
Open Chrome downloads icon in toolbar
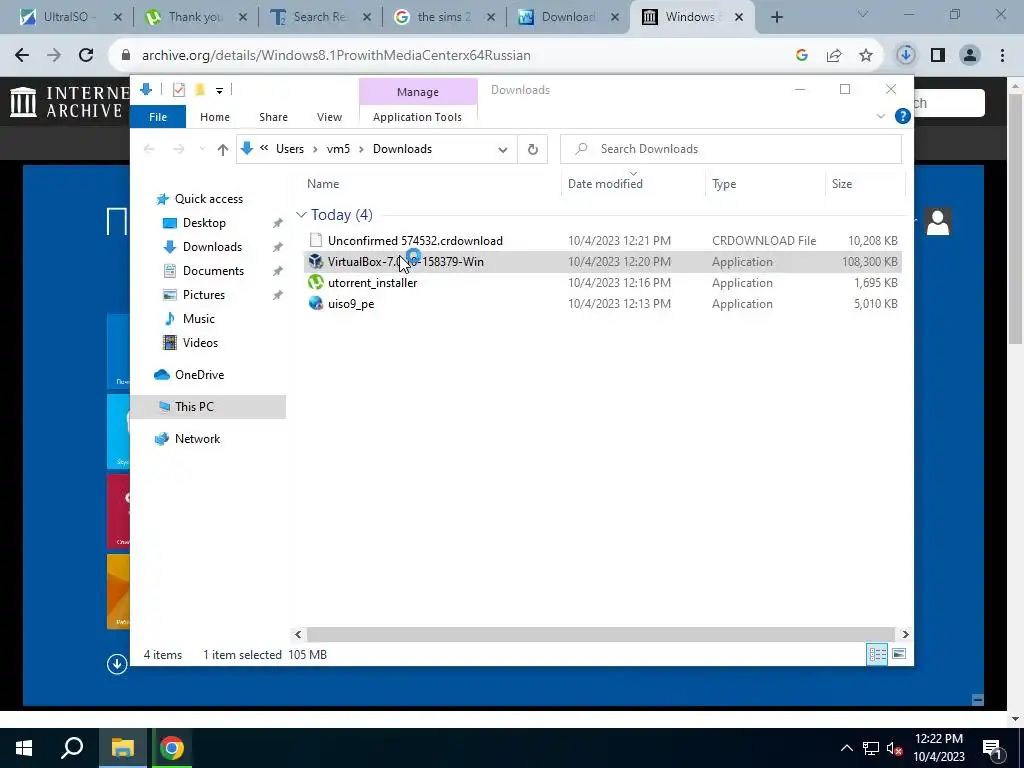click(x=905, y=56)
